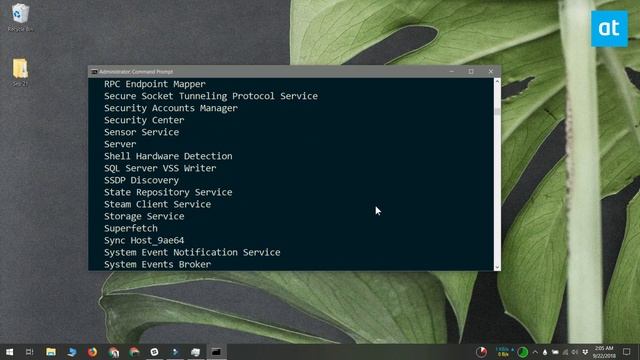Click the scroll-down arrow in Command Prompt
This screenshot has width=640, height=360.
pos(497,267)
